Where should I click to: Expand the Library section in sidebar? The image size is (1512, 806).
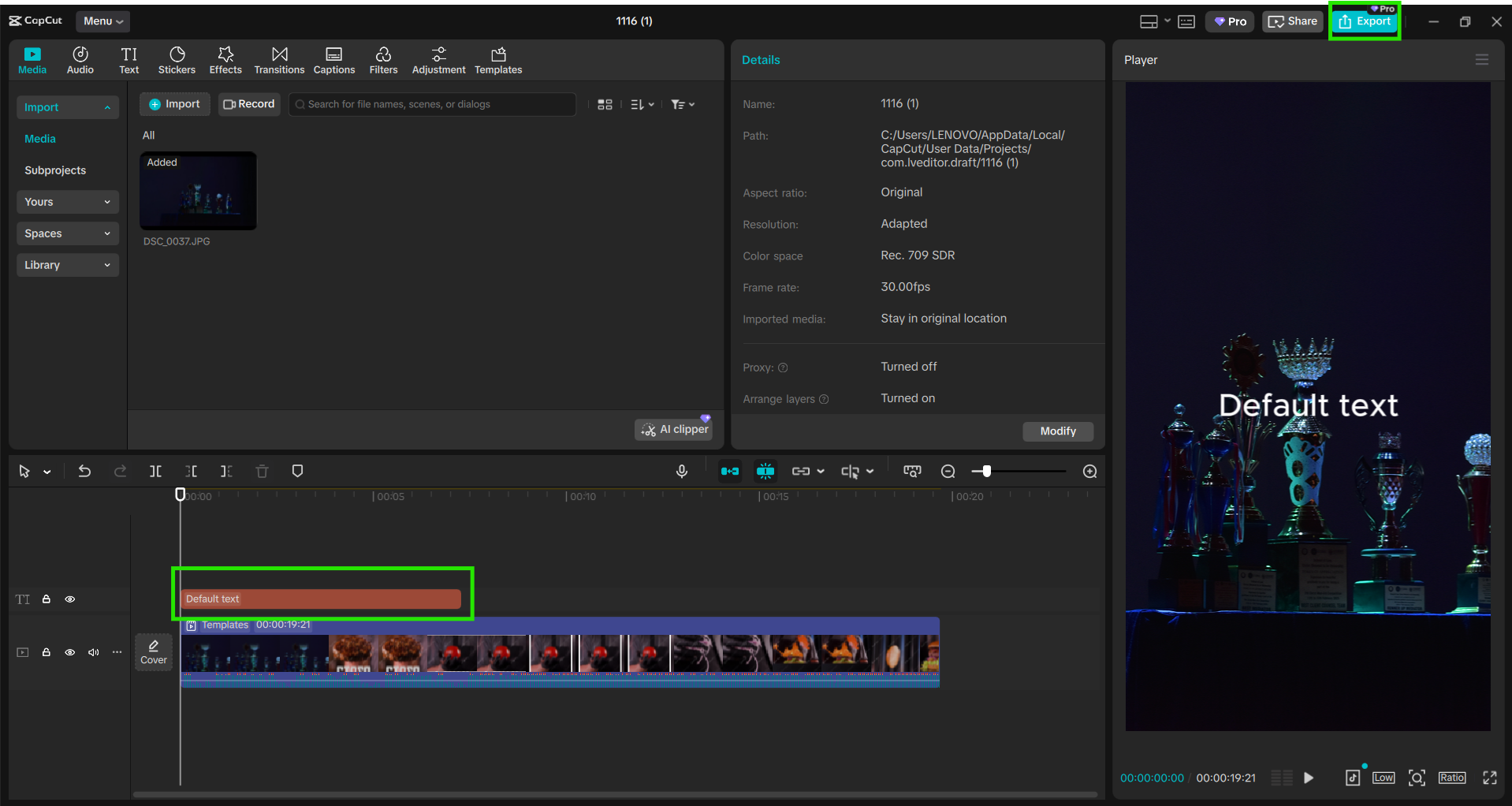[67, 265]
